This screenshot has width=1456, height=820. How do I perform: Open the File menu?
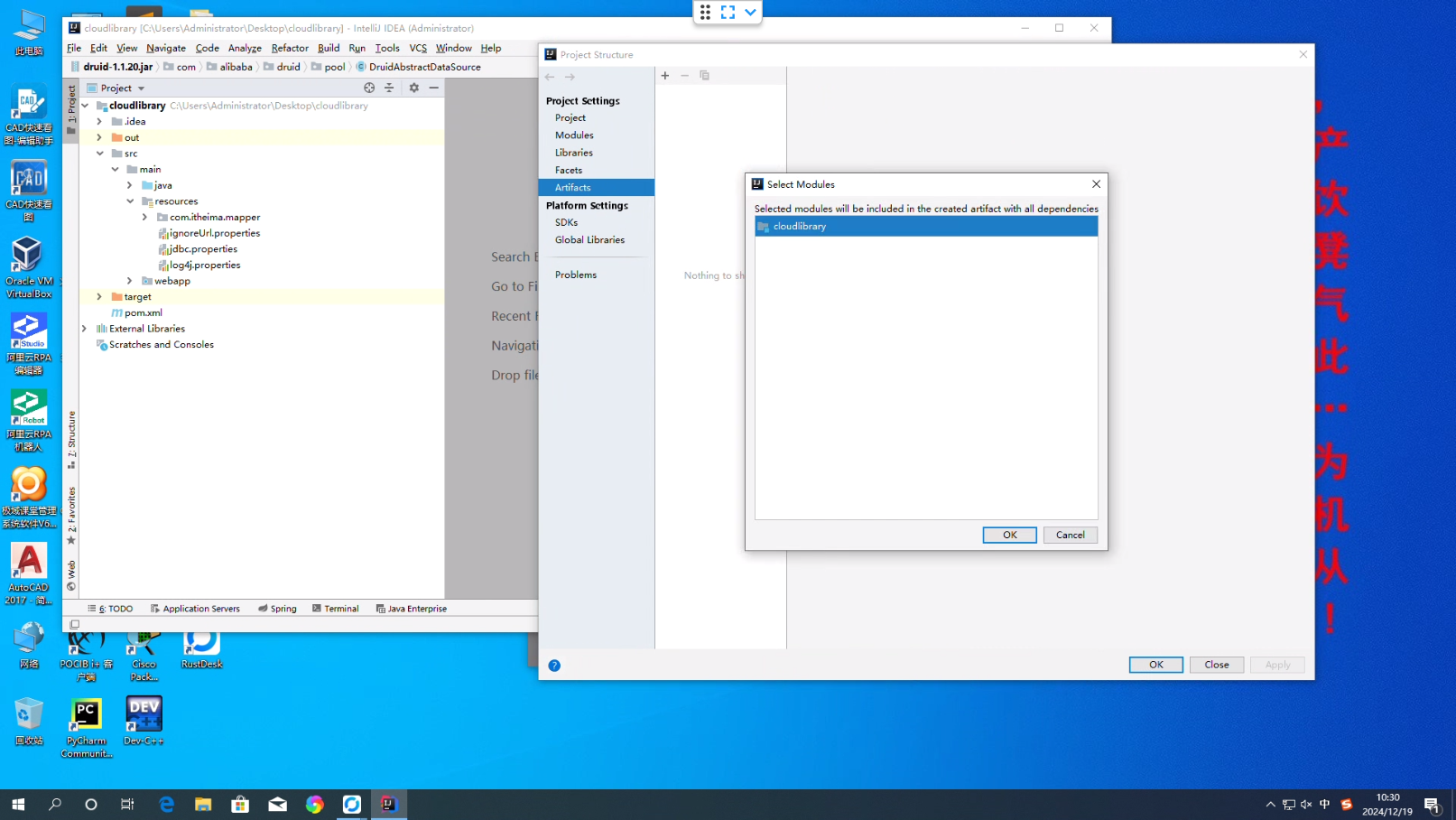pyautogui.click(x=74, y=48)
